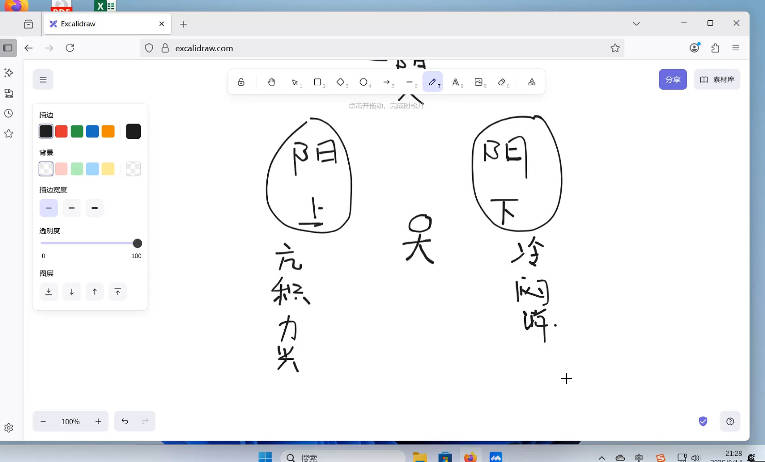
Task: Expand the browser tab list dropdown
Action: [x=637, y=23]
